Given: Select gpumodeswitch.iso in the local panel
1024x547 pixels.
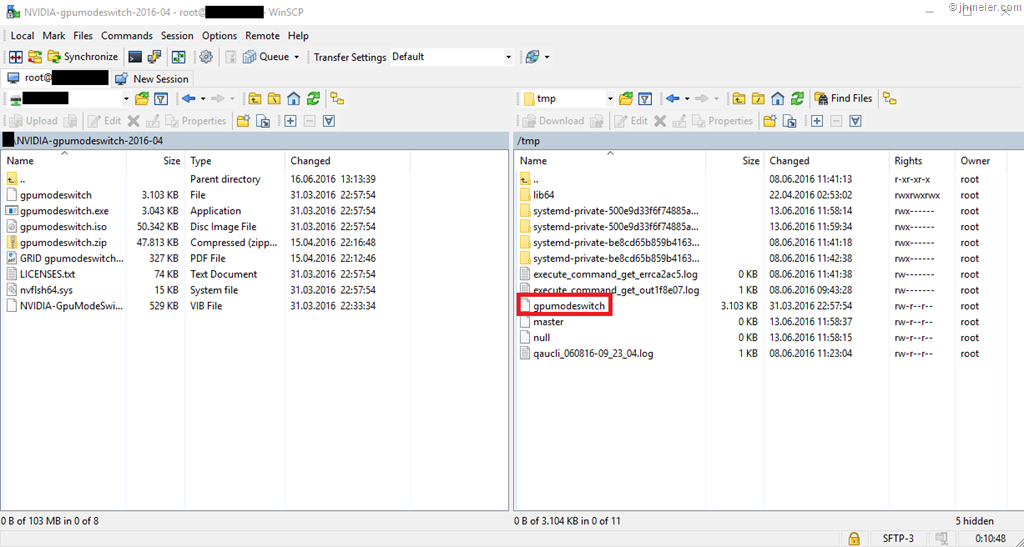Looking at the screenshot, I should [x=63, y=227].
